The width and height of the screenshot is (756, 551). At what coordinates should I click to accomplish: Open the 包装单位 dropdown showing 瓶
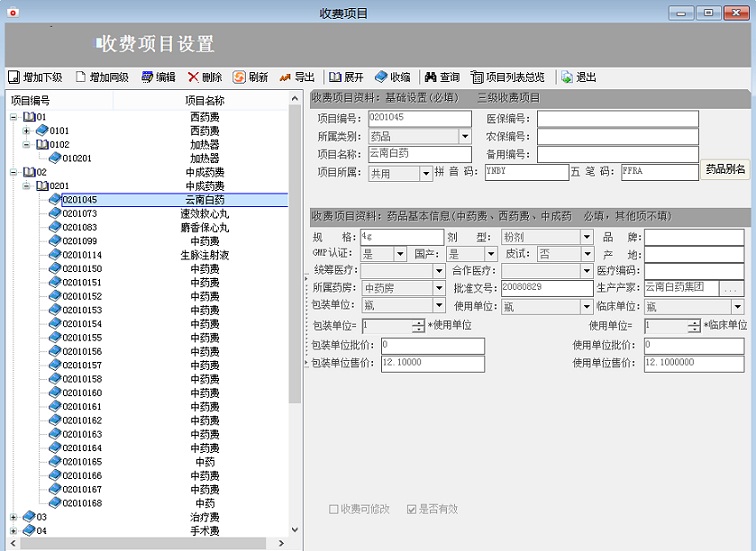click(439, 306)
